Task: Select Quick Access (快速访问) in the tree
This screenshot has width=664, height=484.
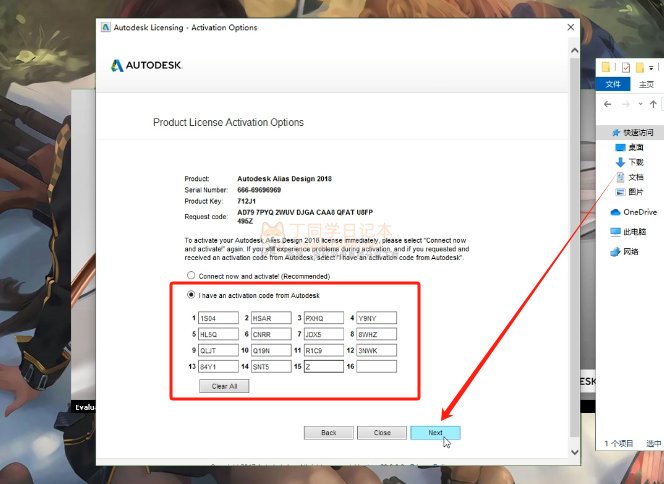Action: pyautogui.click(x=638, y=132)
